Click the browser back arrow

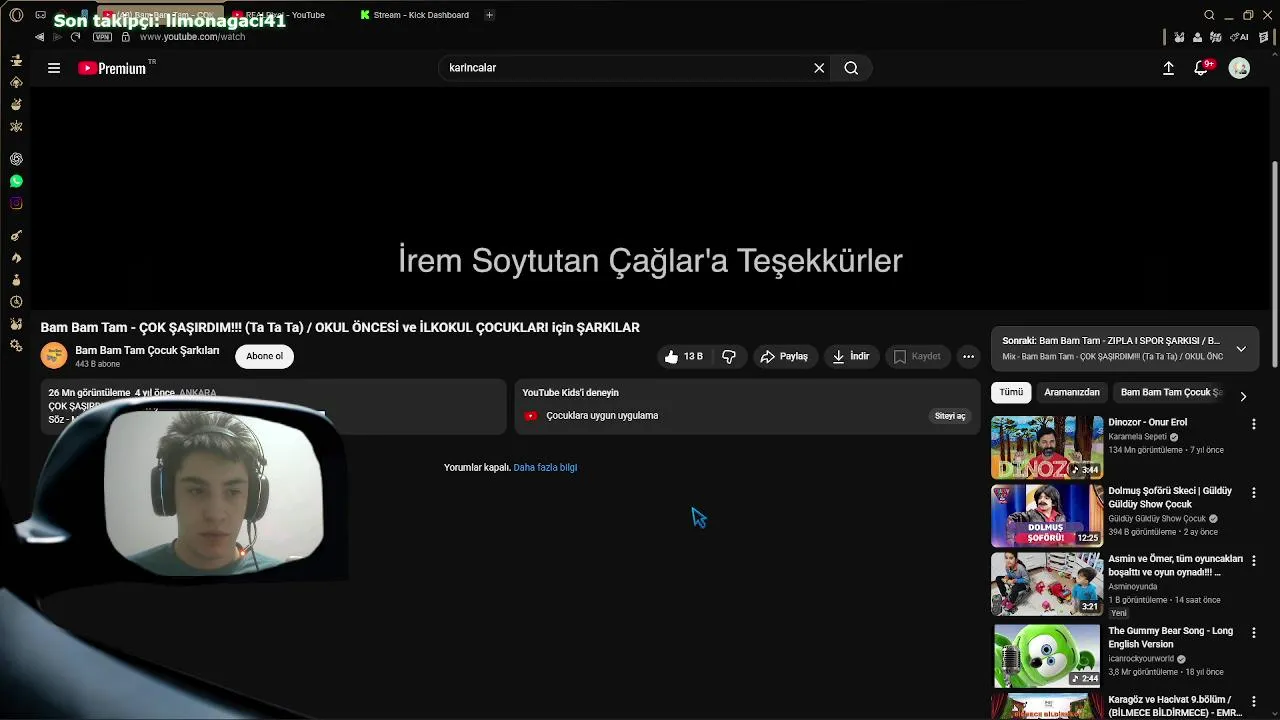click(39, 37)
